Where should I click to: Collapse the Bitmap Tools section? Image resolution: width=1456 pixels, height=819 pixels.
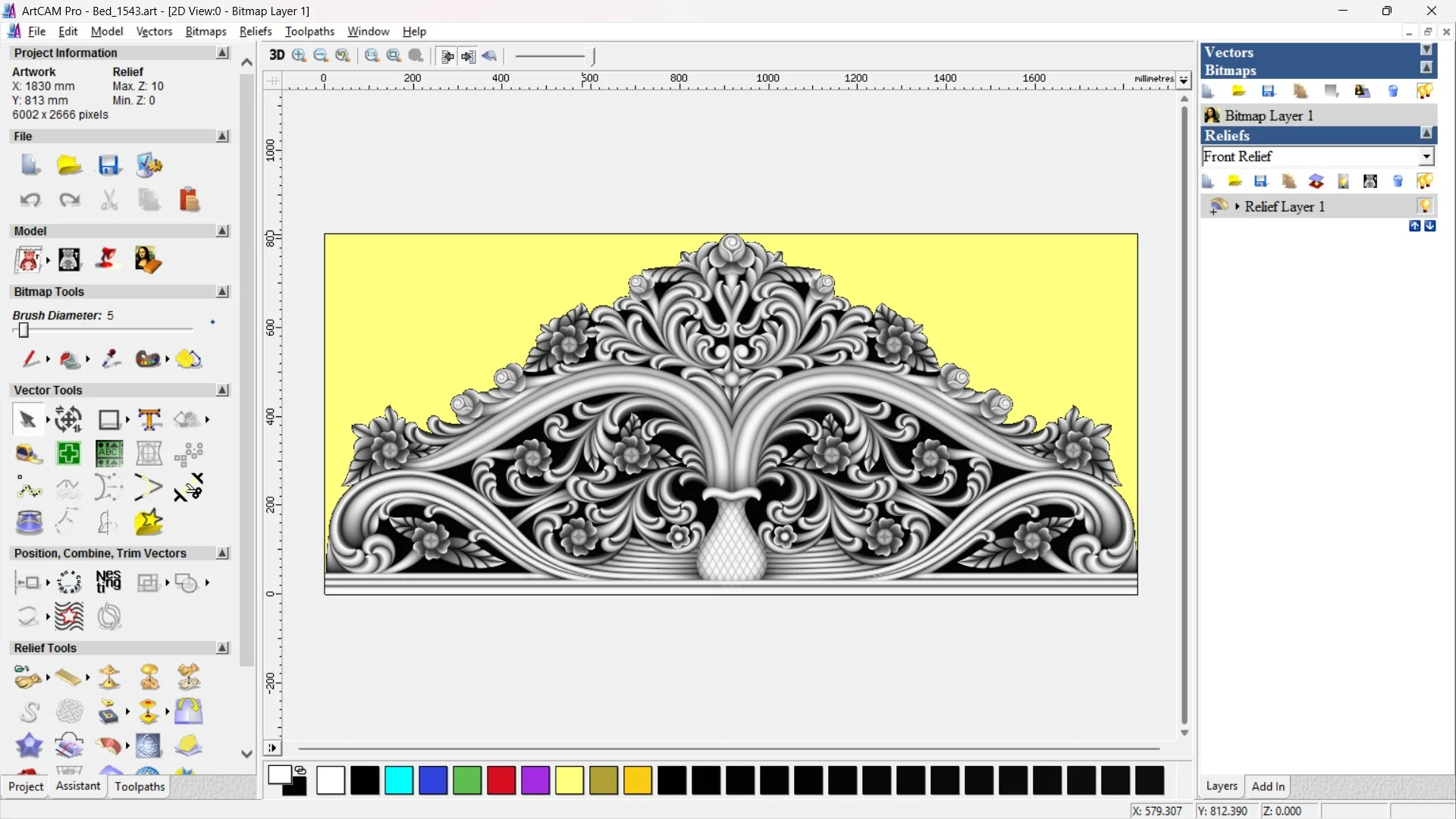(x=222, y=291)
